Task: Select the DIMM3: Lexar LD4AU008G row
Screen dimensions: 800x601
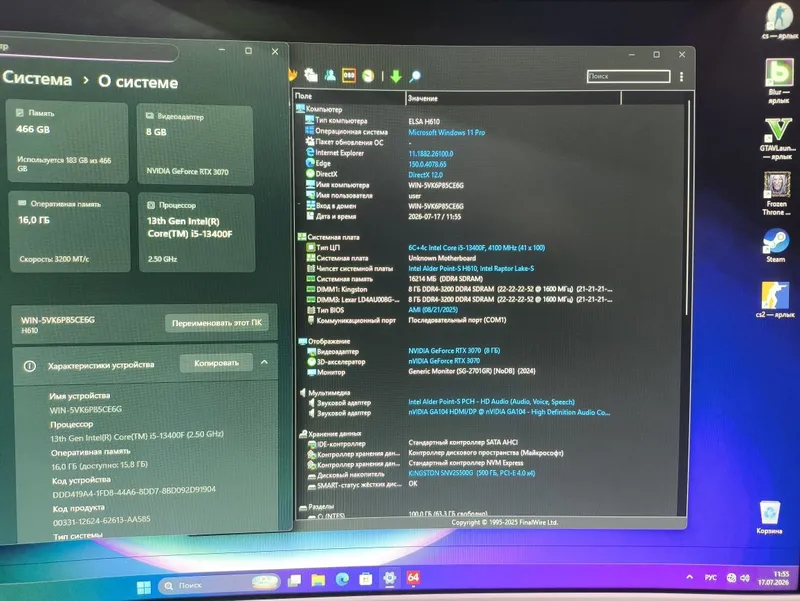Action: [x=459, y=299]
